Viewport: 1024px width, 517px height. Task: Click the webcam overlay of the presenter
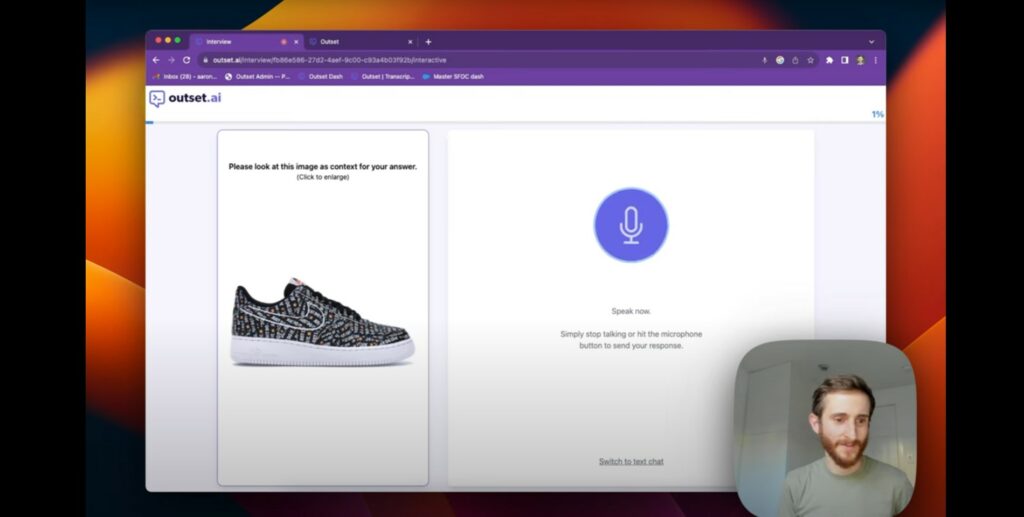pyautogui.click(x=825, y=428)
